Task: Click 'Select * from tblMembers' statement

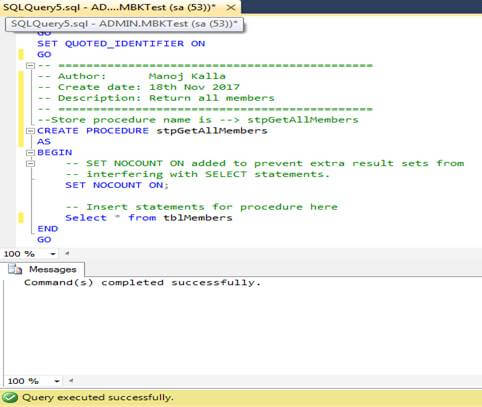Action: (149, 218)
